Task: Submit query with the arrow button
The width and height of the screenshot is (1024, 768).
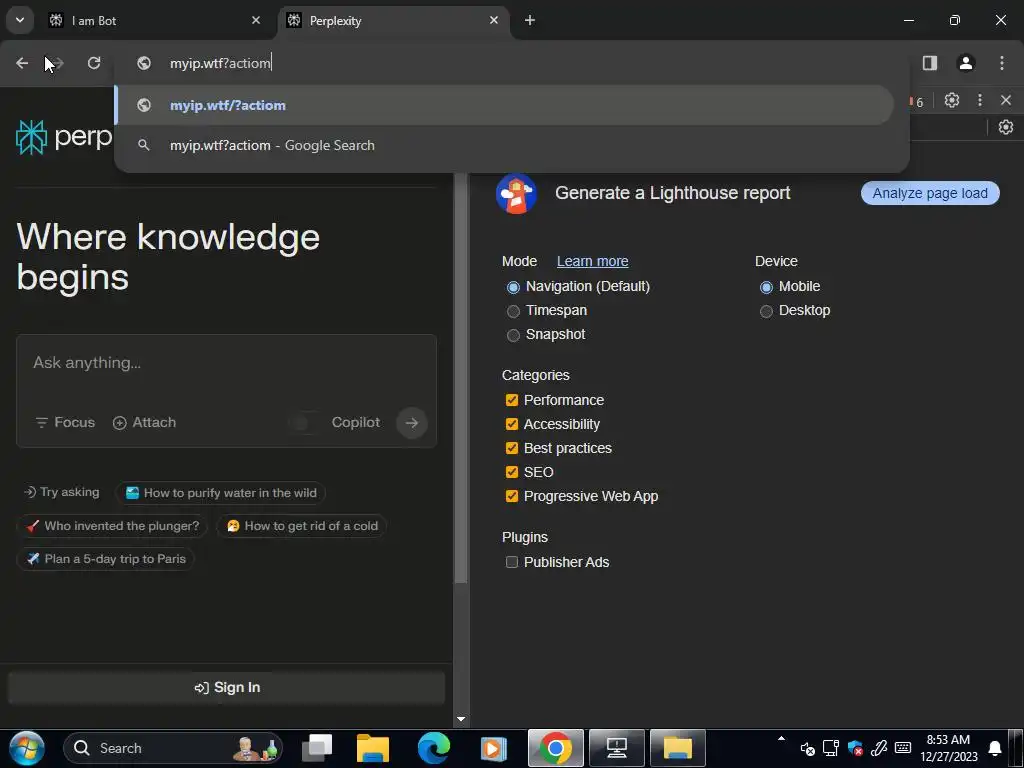Action: pos(411,423)
